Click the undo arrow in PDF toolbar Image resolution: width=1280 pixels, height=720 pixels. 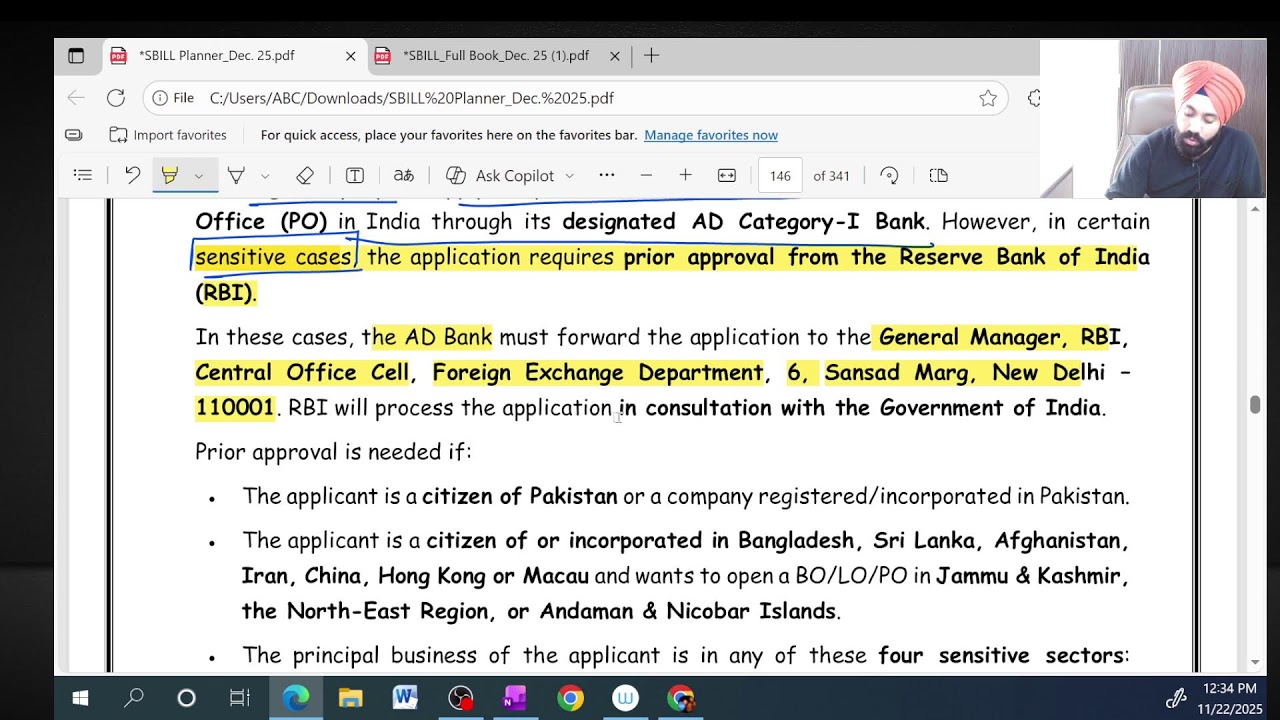(x=132, y=176)
